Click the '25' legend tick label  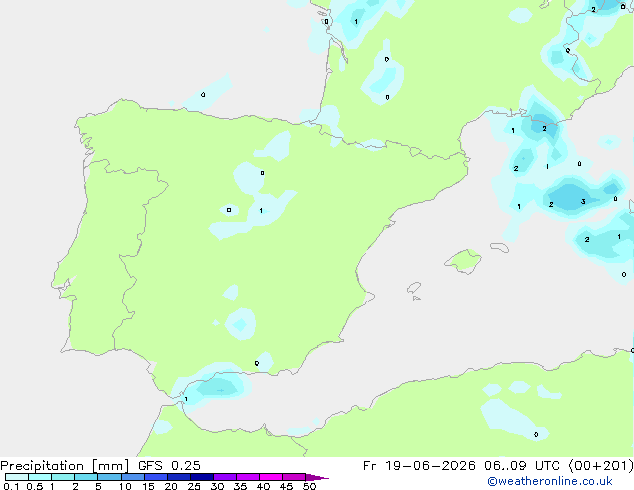click(194, 486)
